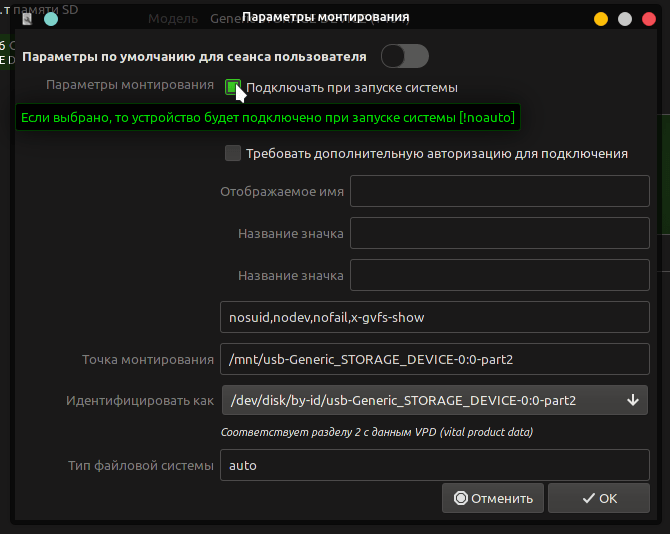Click the small window icon in the top-left corner
The height and width of the screenshot is (534, 670).
pos(27,19)
